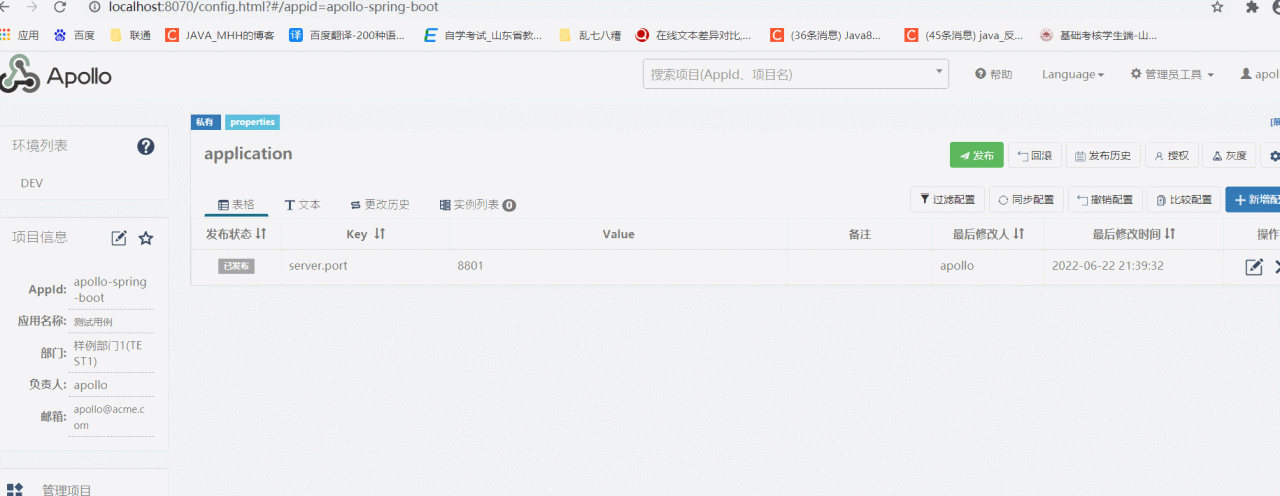Reload the browser page
Viewport: 1280px width, 496px height.
(x=61, y=7)
